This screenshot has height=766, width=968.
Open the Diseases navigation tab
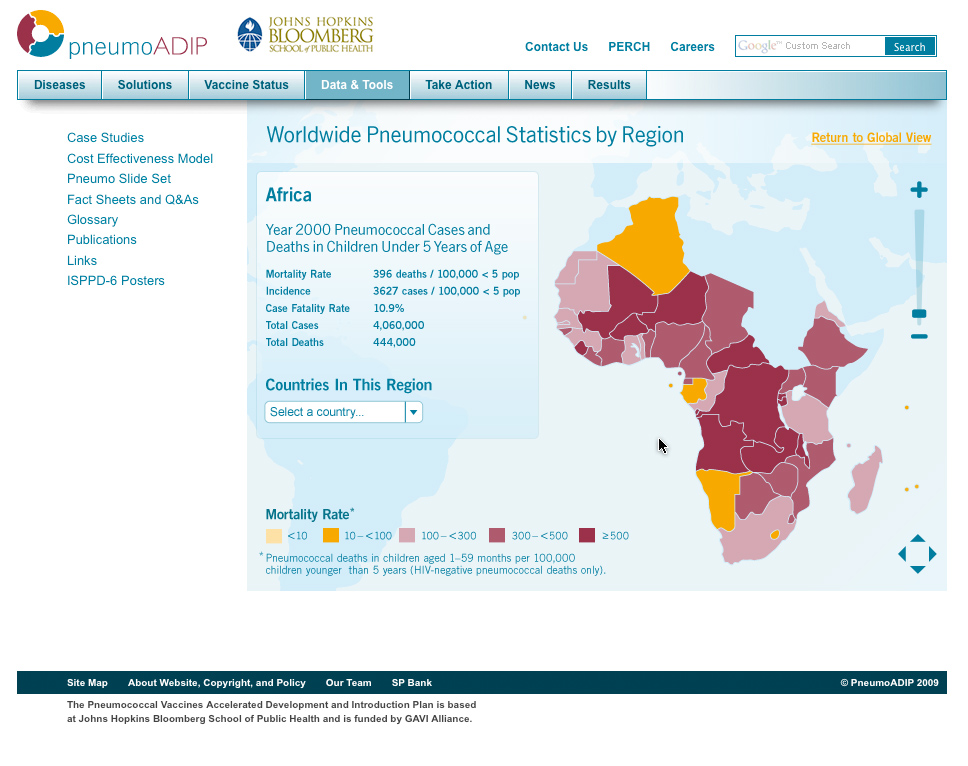coord(60,85)
